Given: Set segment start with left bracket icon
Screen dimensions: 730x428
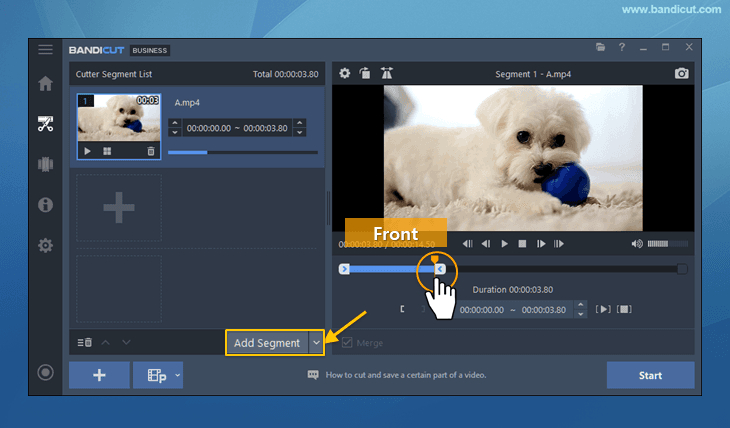Looking at the screenshot, I should tap(402, 309).
